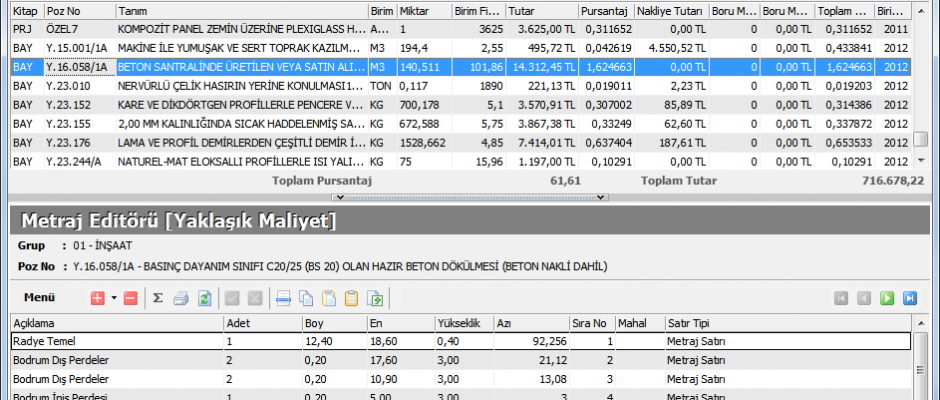This screenshot has width=940, height=400.
Task: Sort by the Tutar column header
Action: click(540, 10)
